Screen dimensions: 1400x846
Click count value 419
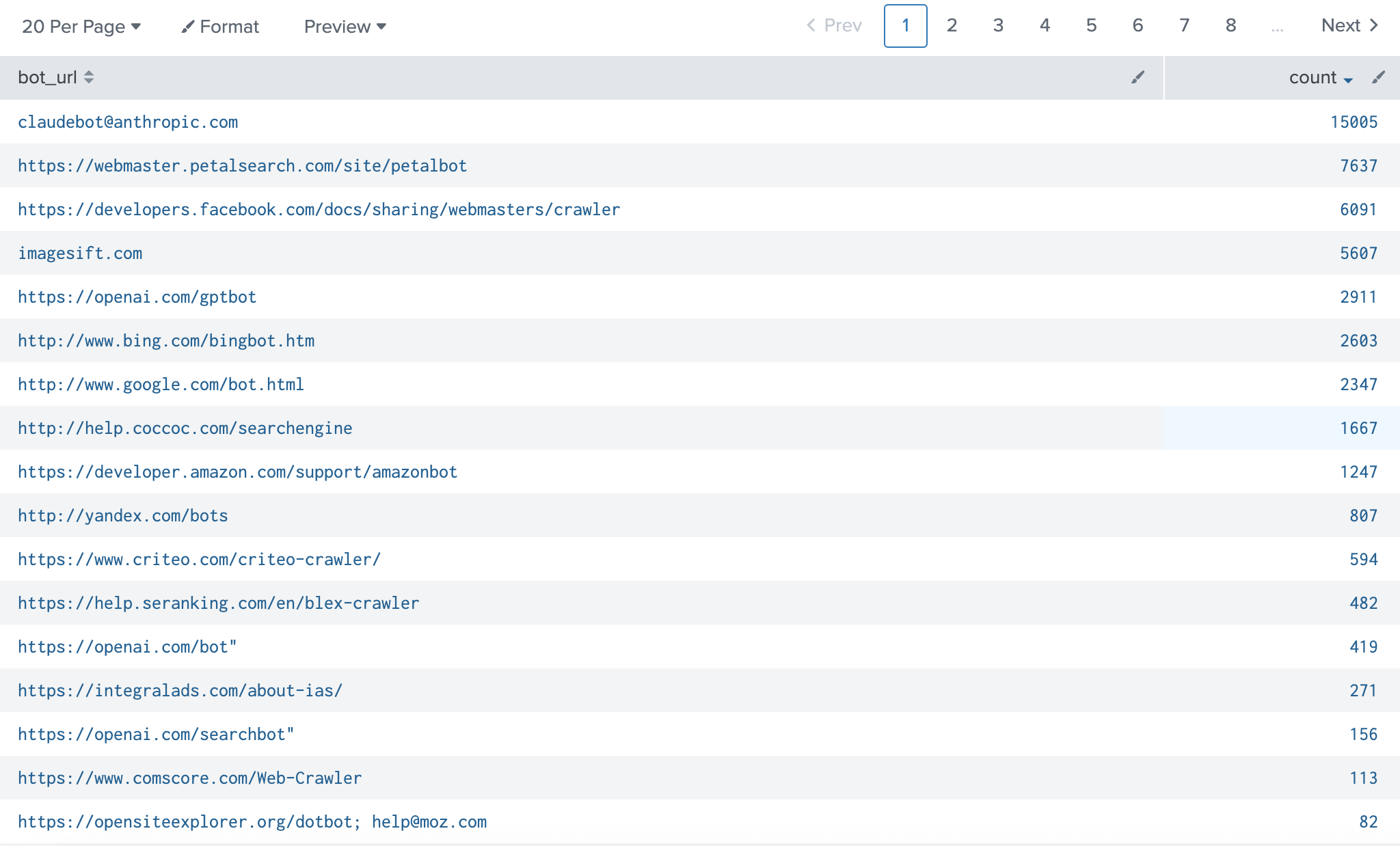[1363, 646]
